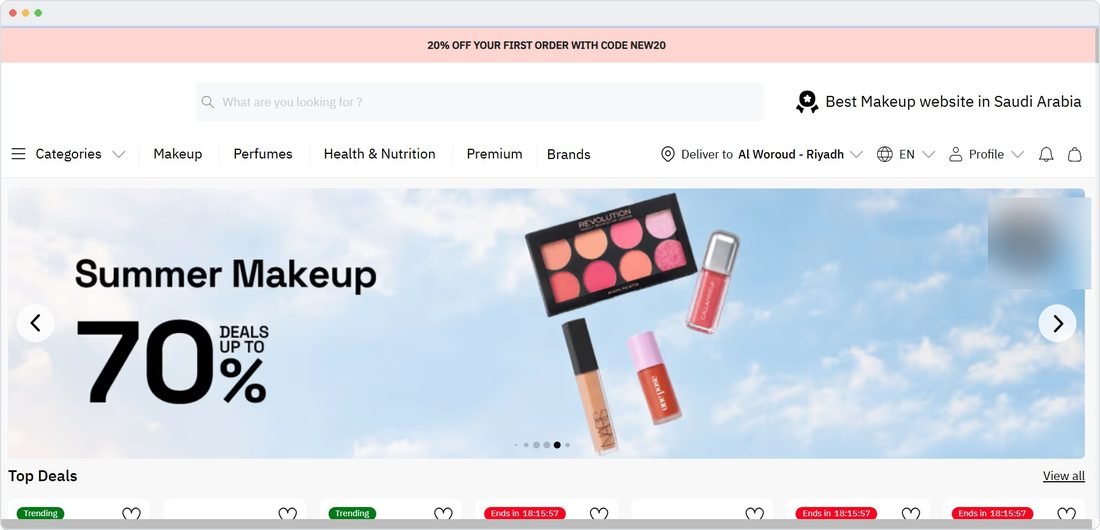Click the second green Trending badge
1100x530 pixels.
[x=352, y=513]
